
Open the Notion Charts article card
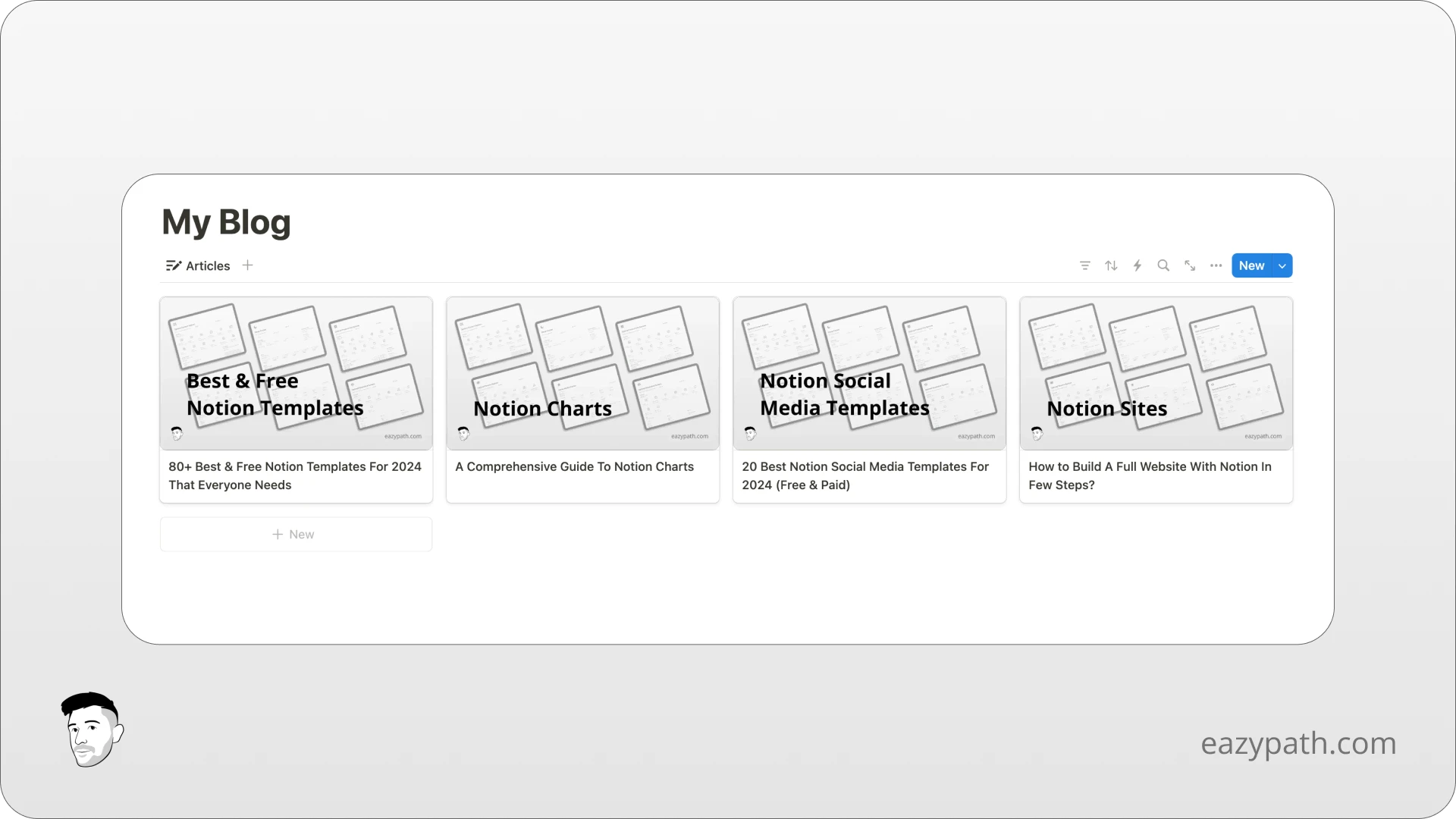point(583,399)
